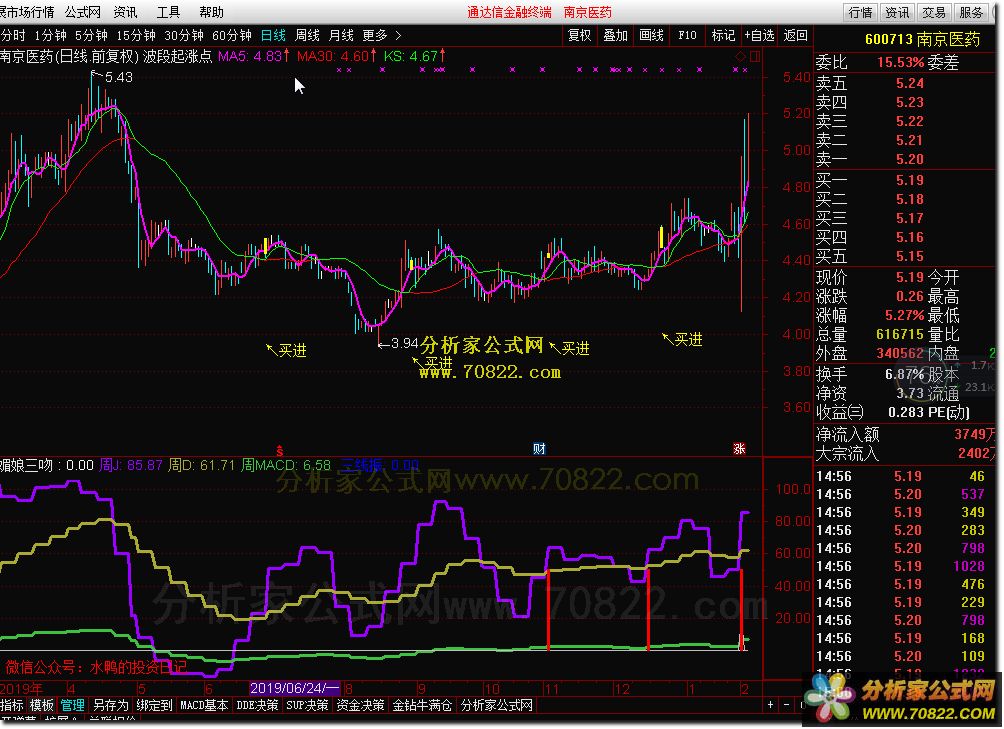This screenshot has height=729, width=1004.
Task: Switch to the 月线 monthly chart
Action: point(341,35)
